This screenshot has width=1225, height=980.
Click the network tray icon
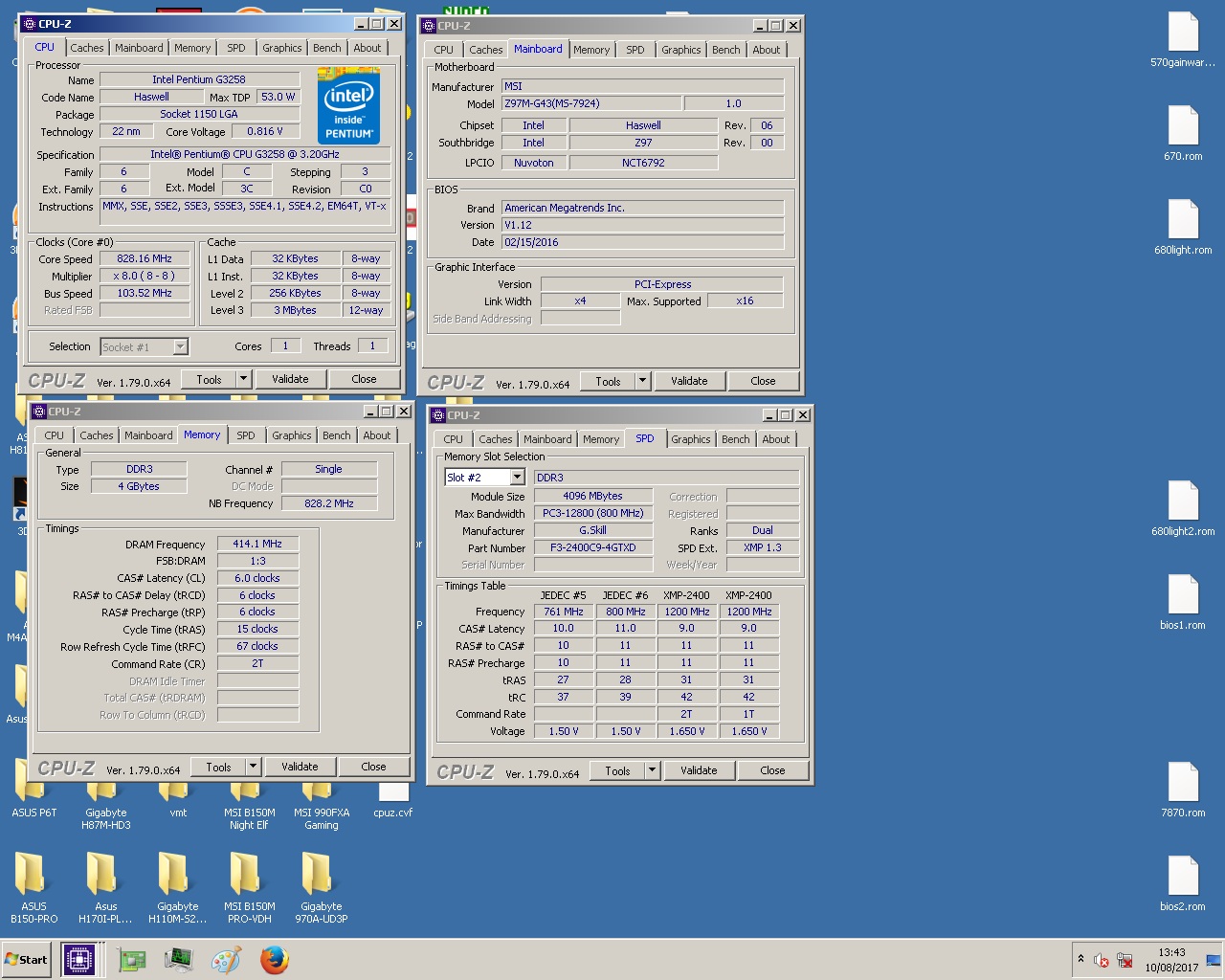1125,960
